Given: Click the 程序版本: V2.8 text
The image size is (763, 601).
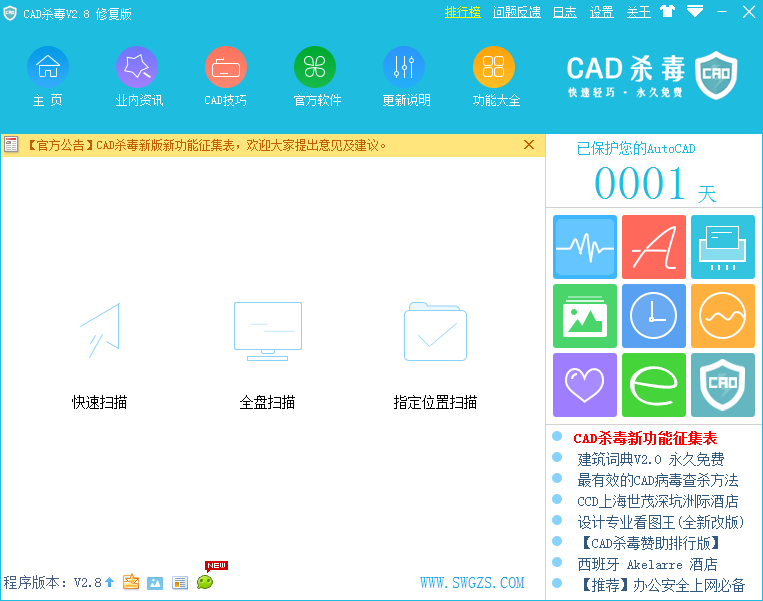Looking at the screenshot, I should point(53,583).
